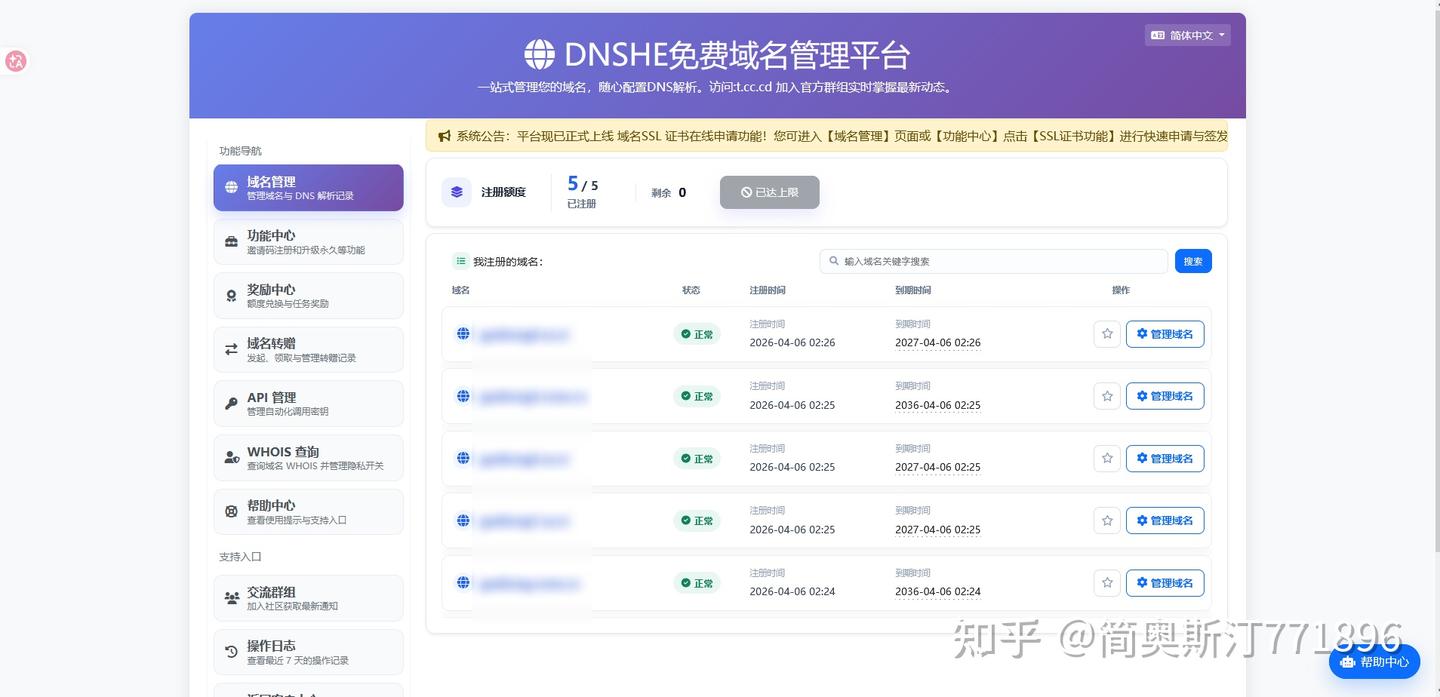This screenshot has height=697, width=1440.
Task: Click the history icon of 操作日志
Action: pos(231,652)
